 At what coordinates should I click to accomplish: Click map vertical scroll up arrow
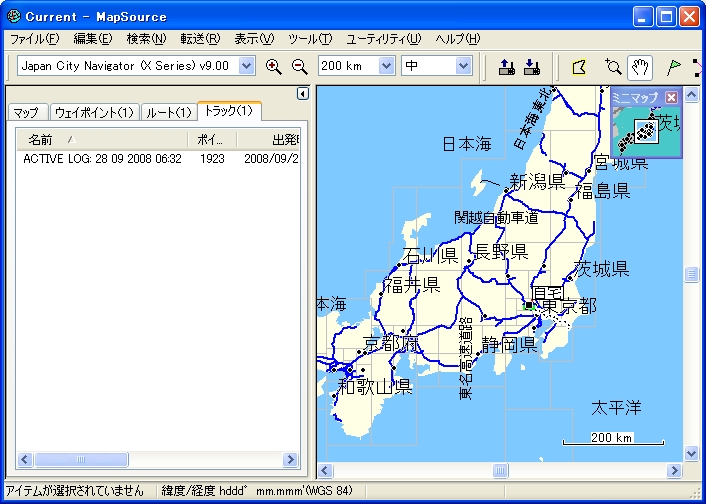[692, 94]
